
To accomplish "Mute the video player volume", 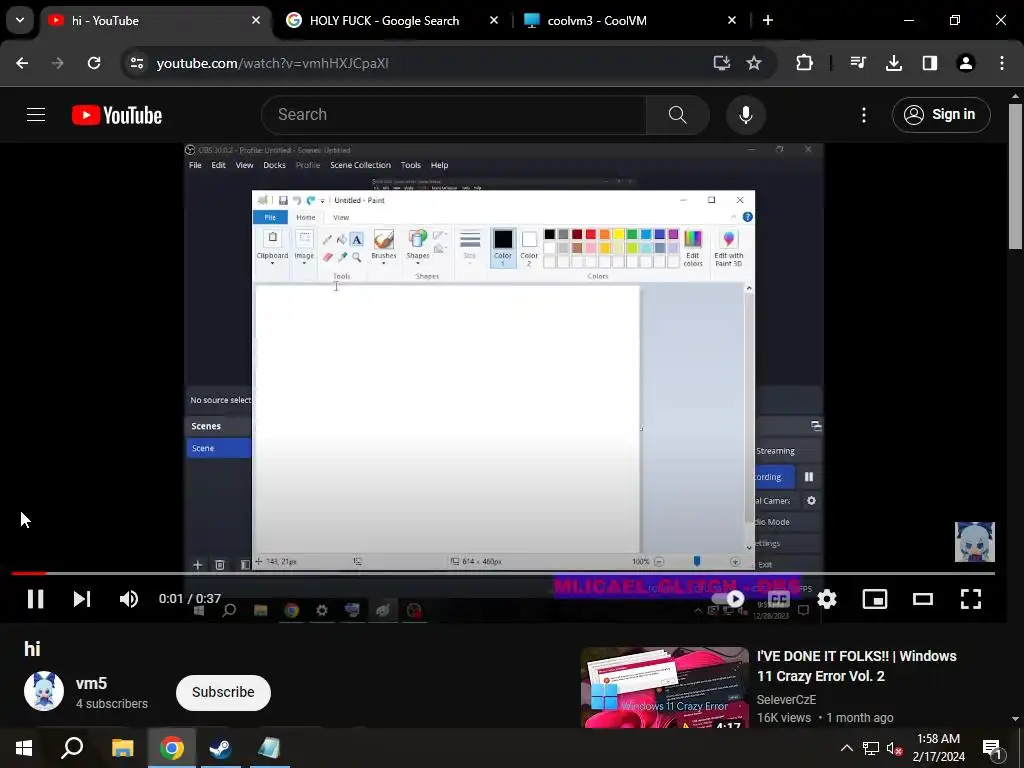I will pyautogui.click(x=129, y=599).
